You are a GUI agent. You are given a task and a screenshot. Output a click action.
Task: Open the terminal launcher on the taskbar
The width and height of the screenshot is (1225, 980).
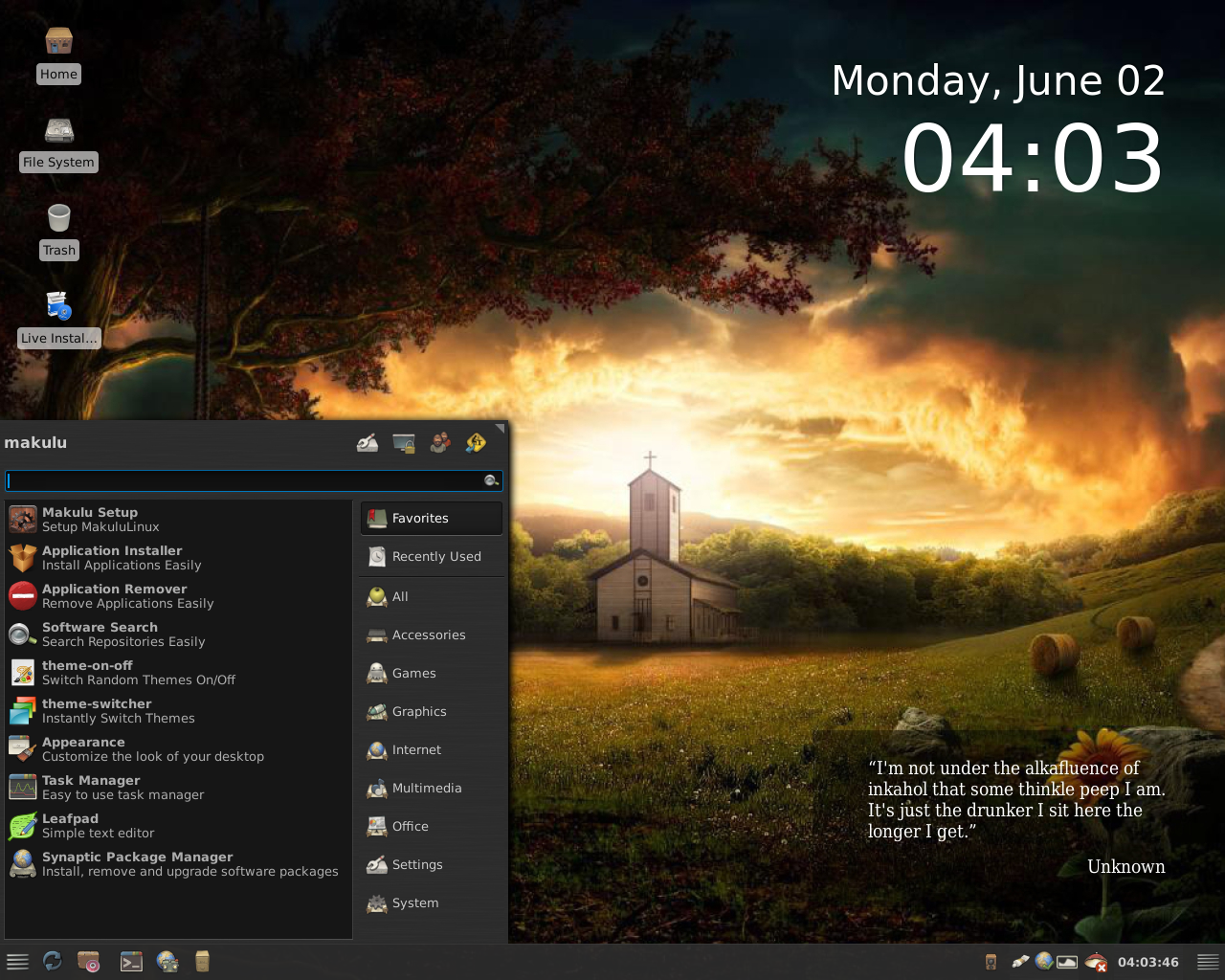pos(131,962)
